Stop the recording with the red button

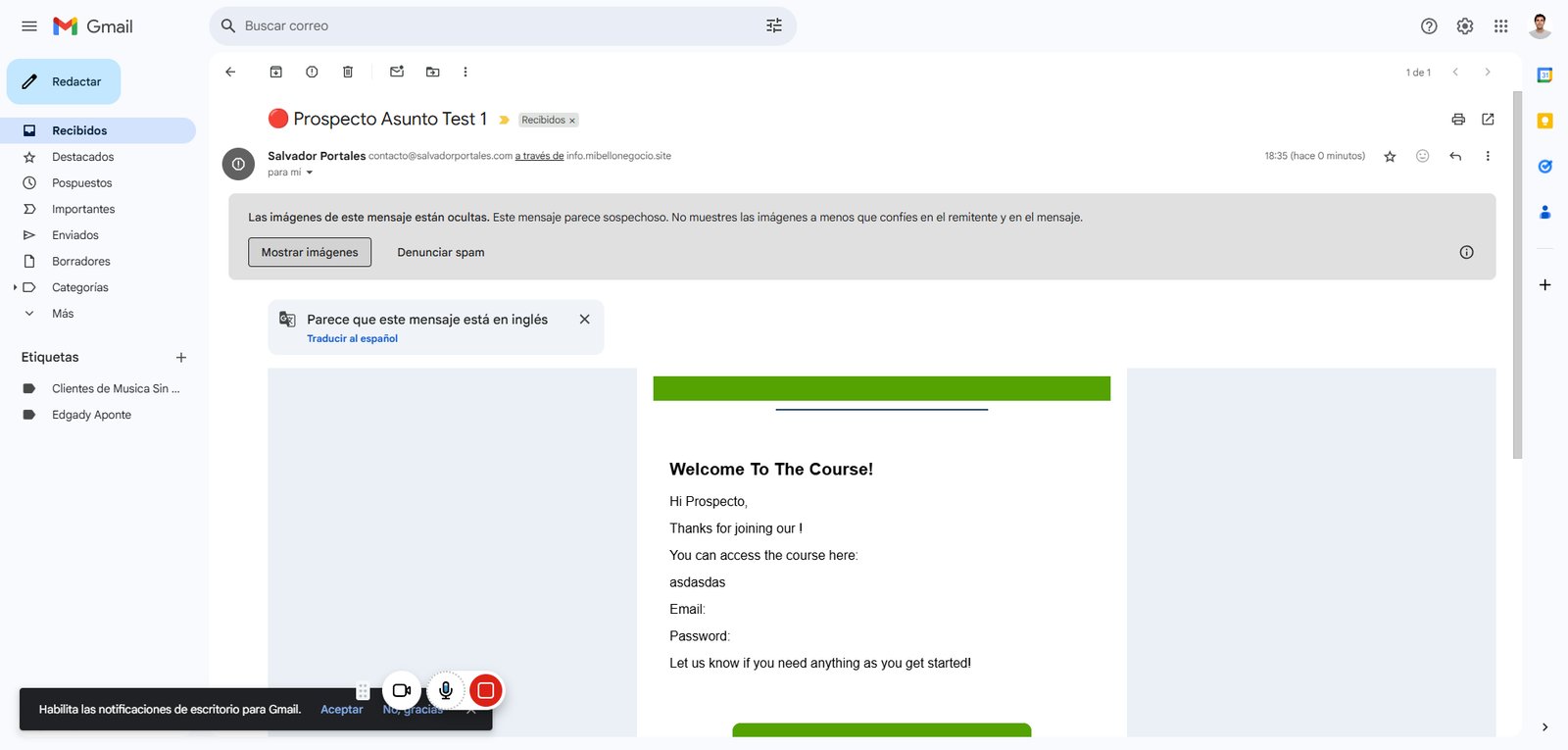485,690
